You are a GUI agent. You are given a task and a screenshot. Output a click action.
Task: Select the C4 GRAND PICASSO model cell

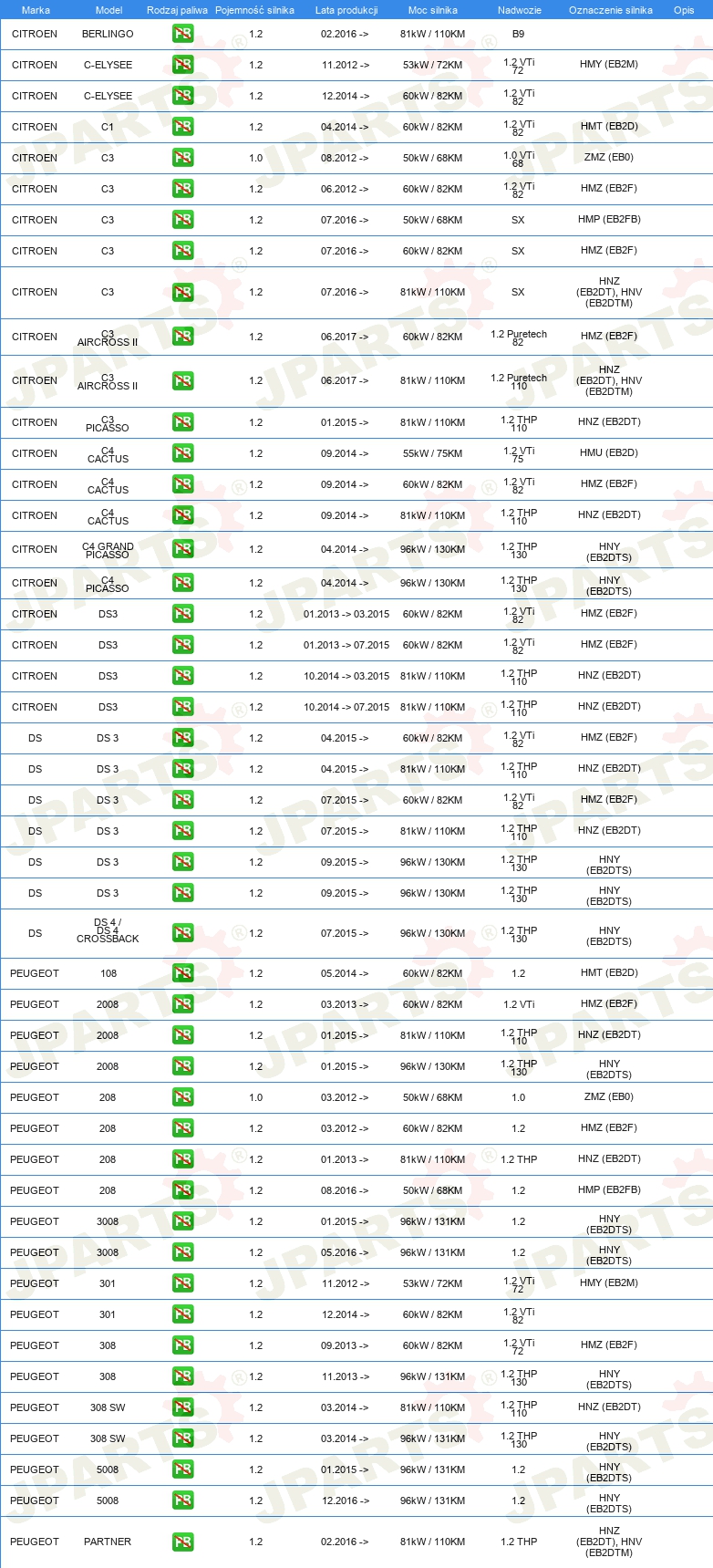tap(108, 550)
